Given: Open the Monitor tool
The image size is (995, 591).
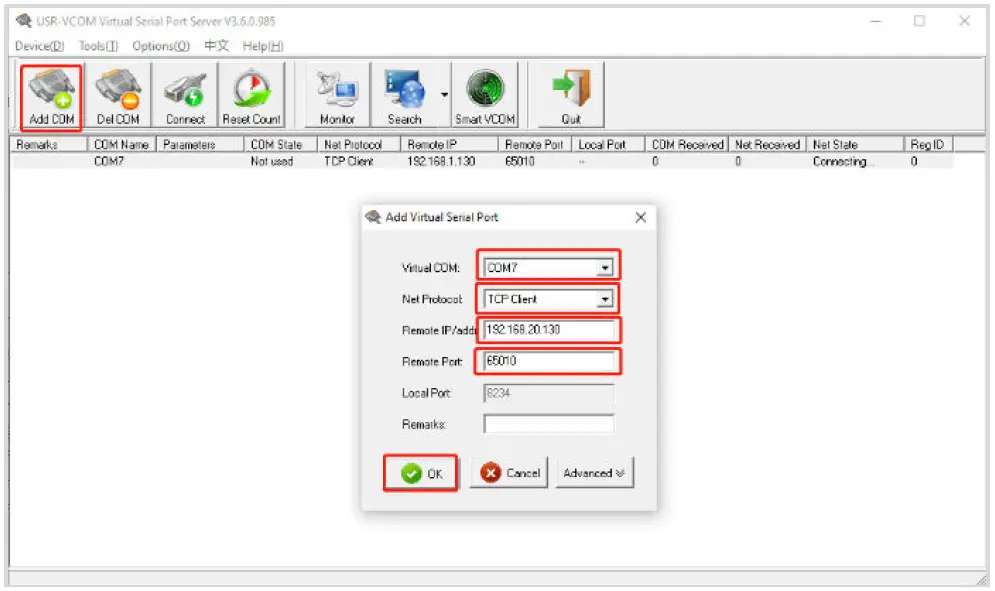Looking at the screenshot, I should click(337, 97).
